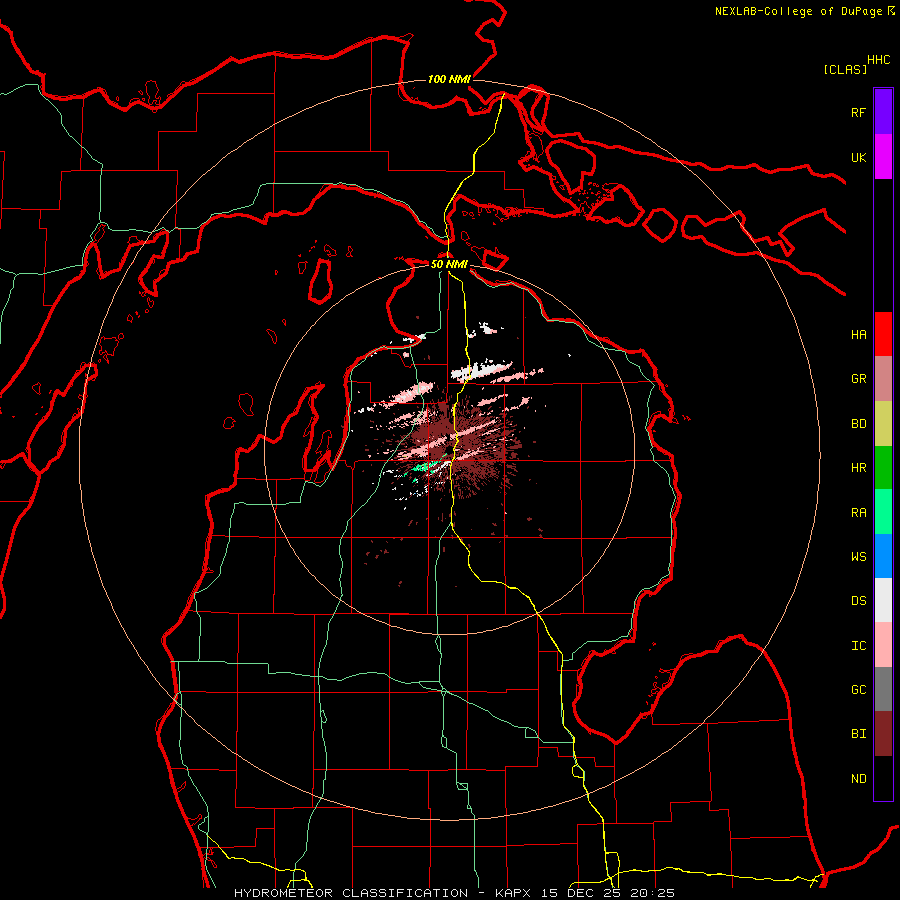The height and width of the screenshot is (900, 900).
Task: Click the BD legend label
Action: click(x=858, y=424)
